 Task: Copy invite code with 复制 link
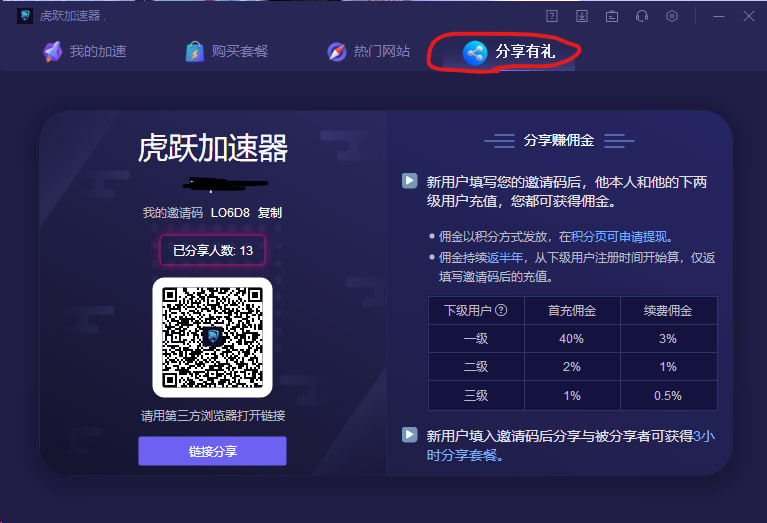click(270, 213)
